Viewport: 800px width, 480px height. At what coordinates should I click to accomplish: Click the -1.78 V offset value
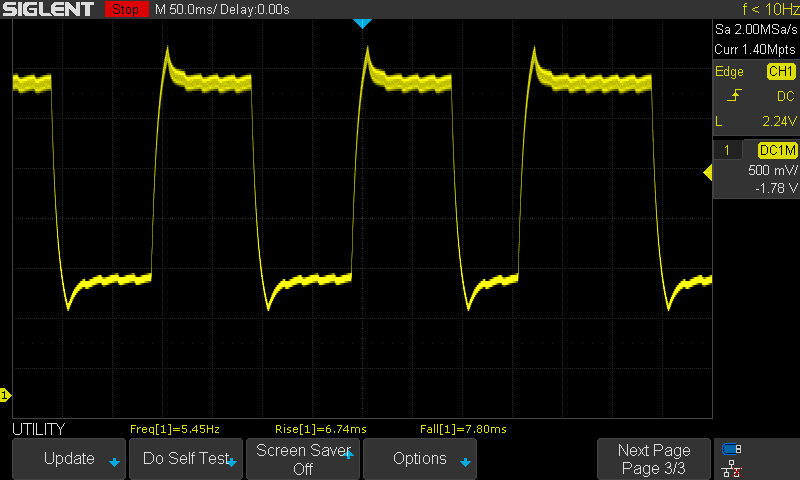click(x=776, y=188)
